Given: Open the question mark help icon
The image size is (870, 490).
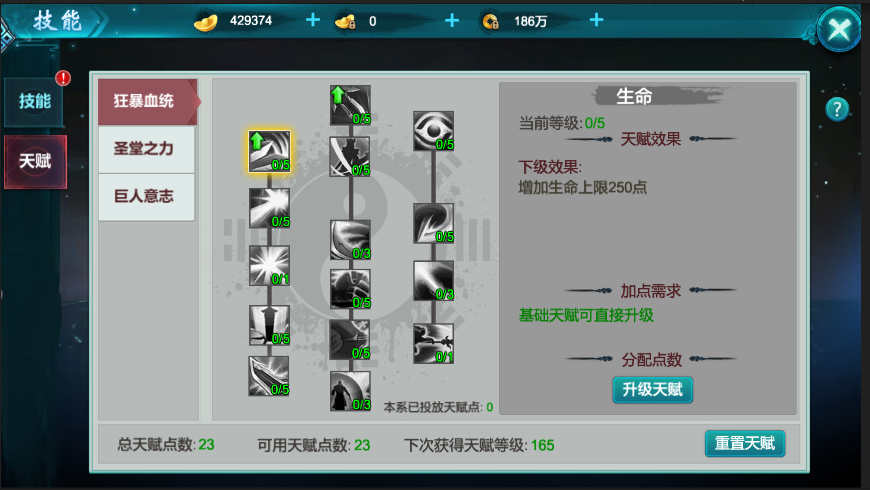Looking at the screenshot, I should pos(837,109).
